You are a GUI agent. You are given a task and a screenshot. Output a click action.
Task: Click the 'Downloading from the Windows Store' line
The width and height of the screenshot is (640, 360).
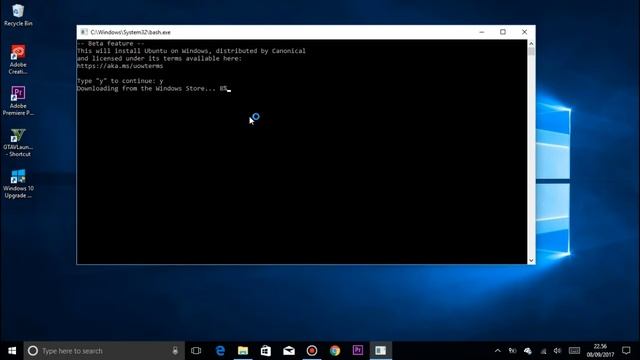pyautogui.click(x=152, y=88)
